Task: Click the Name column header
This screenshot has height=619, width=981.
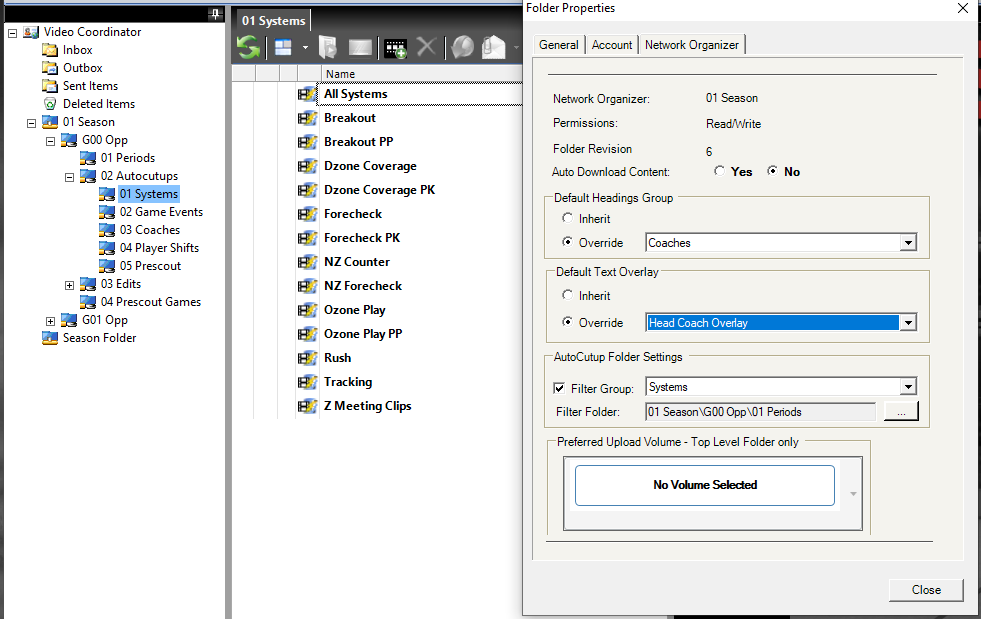Action: click(x=422, y=74)
